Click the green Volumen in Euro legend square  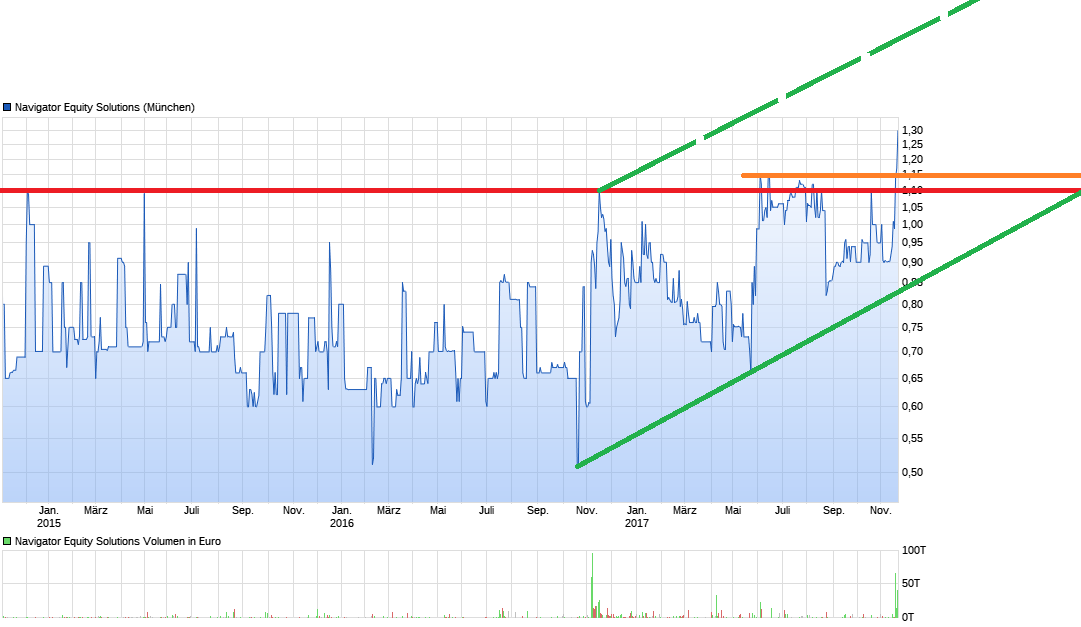tap(7, 540)
